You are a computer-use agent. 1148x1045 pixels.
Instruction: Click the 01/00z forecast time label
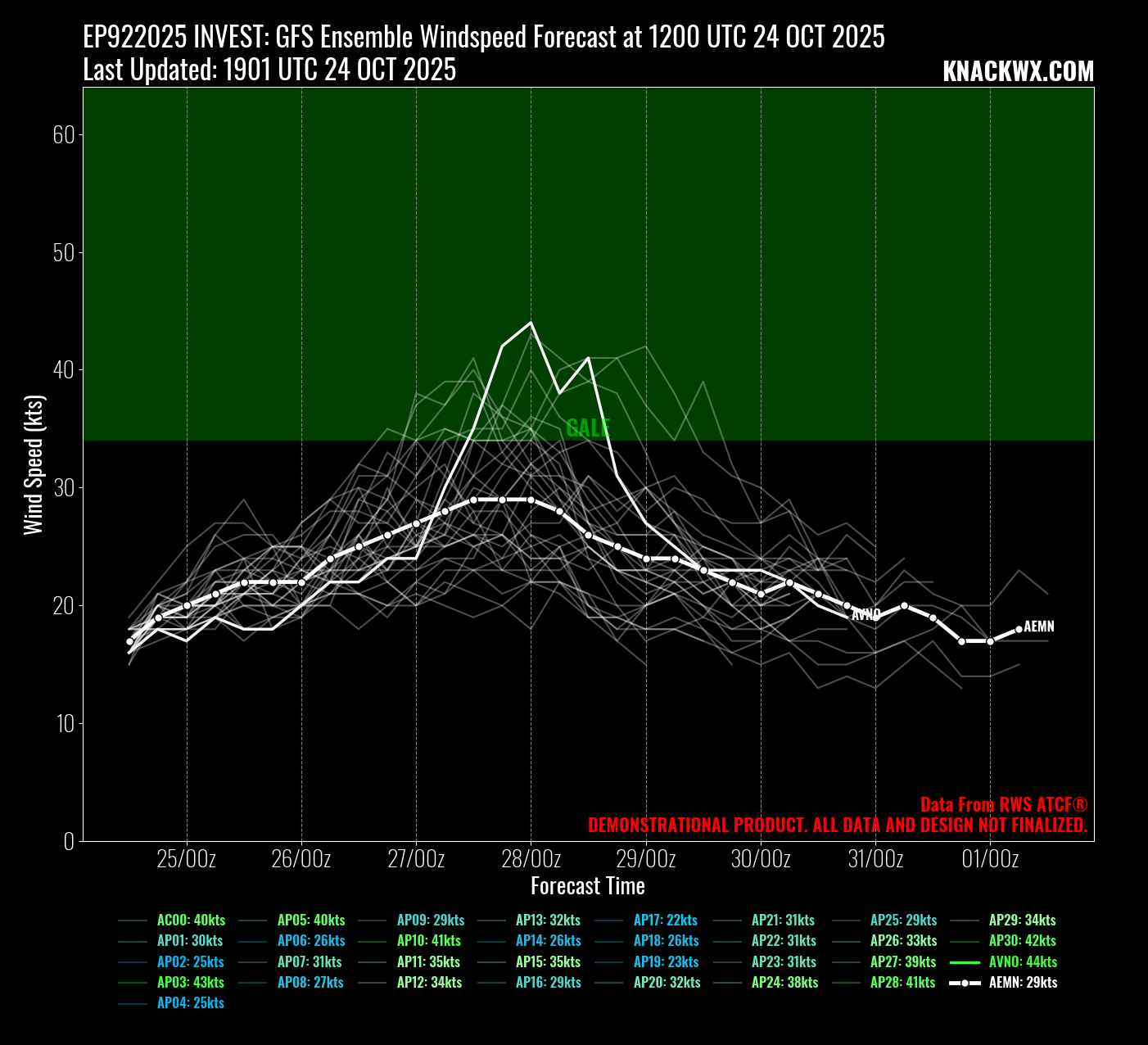[x=991, y=859]
